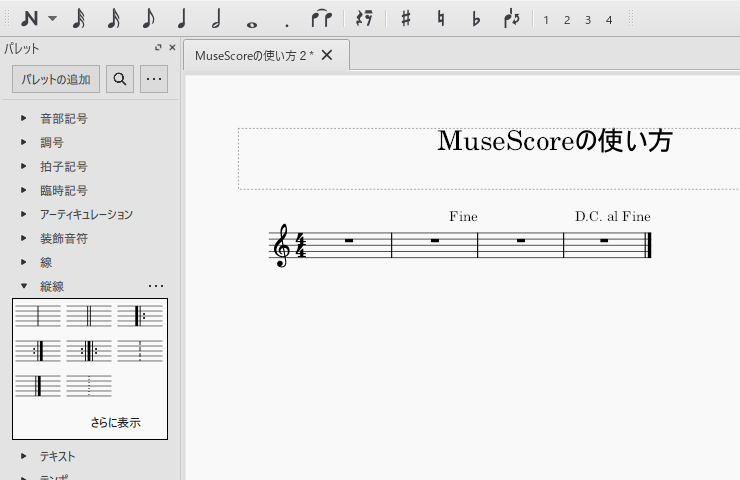Select end-start repeat barline in palette

89,351
